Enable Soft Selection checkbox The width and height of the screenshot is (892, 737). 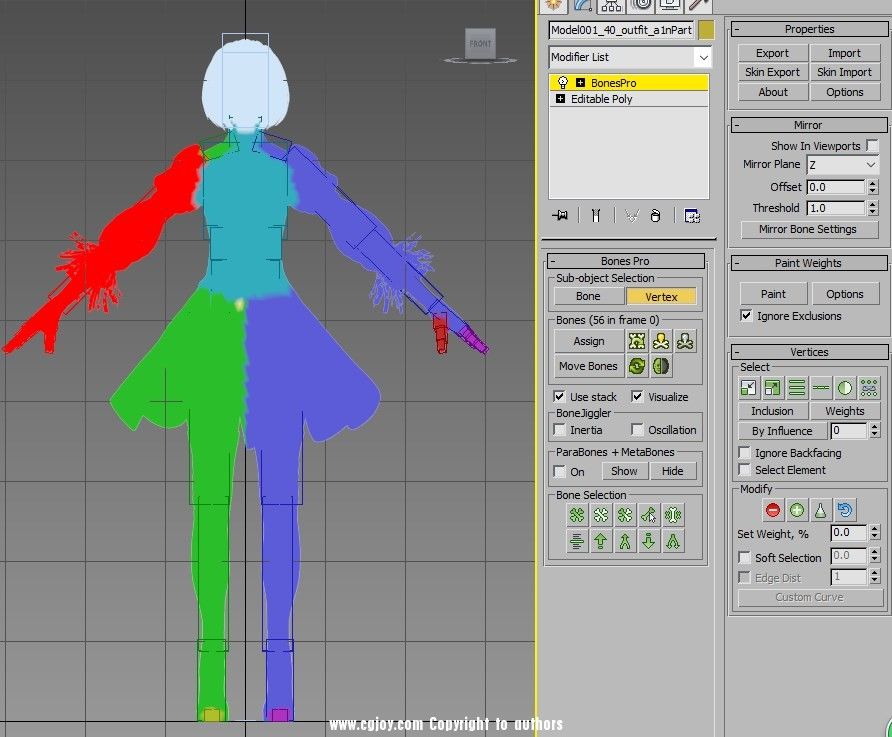[744, 557]
